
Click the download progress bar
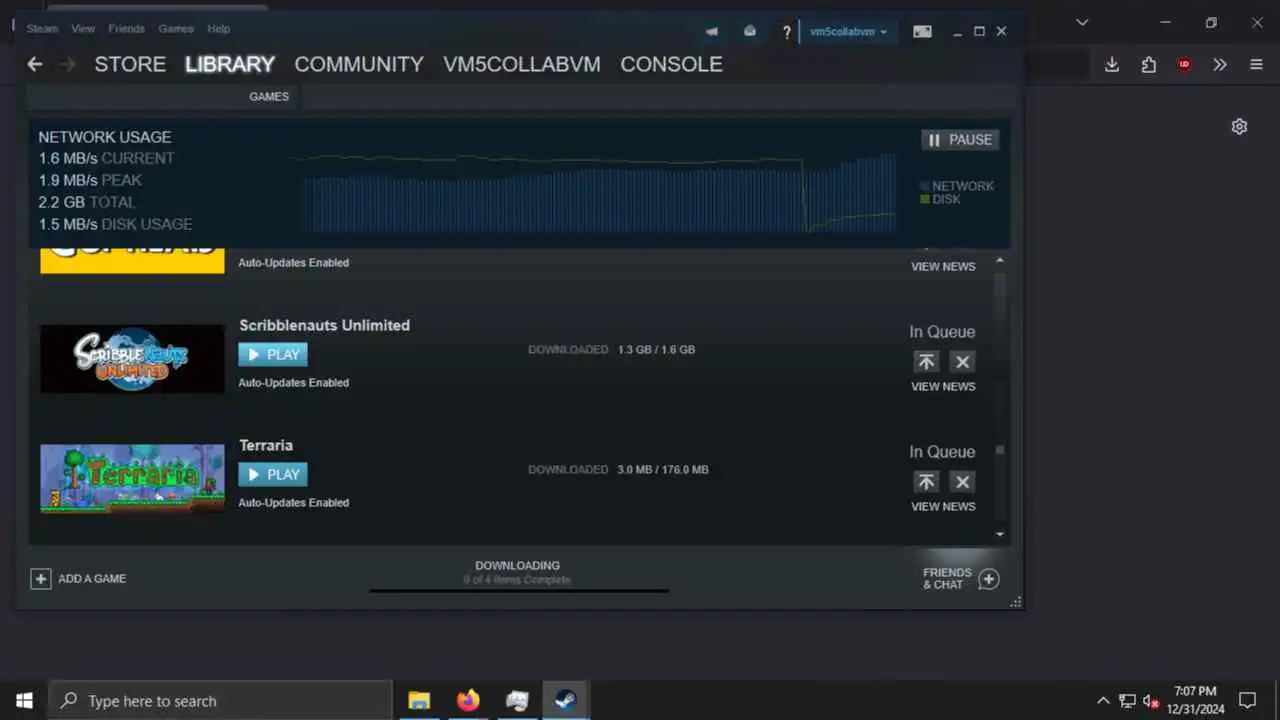[x=519, y=590]
